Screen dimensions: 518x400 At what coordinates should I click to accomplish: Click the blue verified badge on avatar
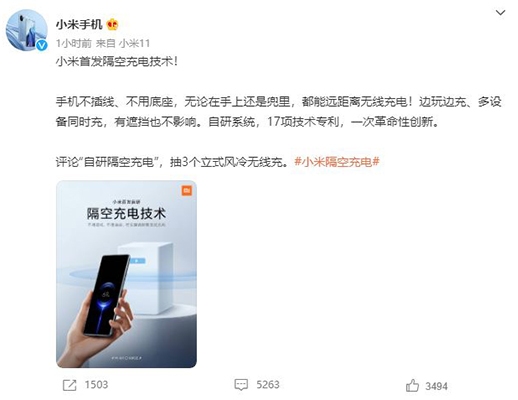tap(42, 45)
